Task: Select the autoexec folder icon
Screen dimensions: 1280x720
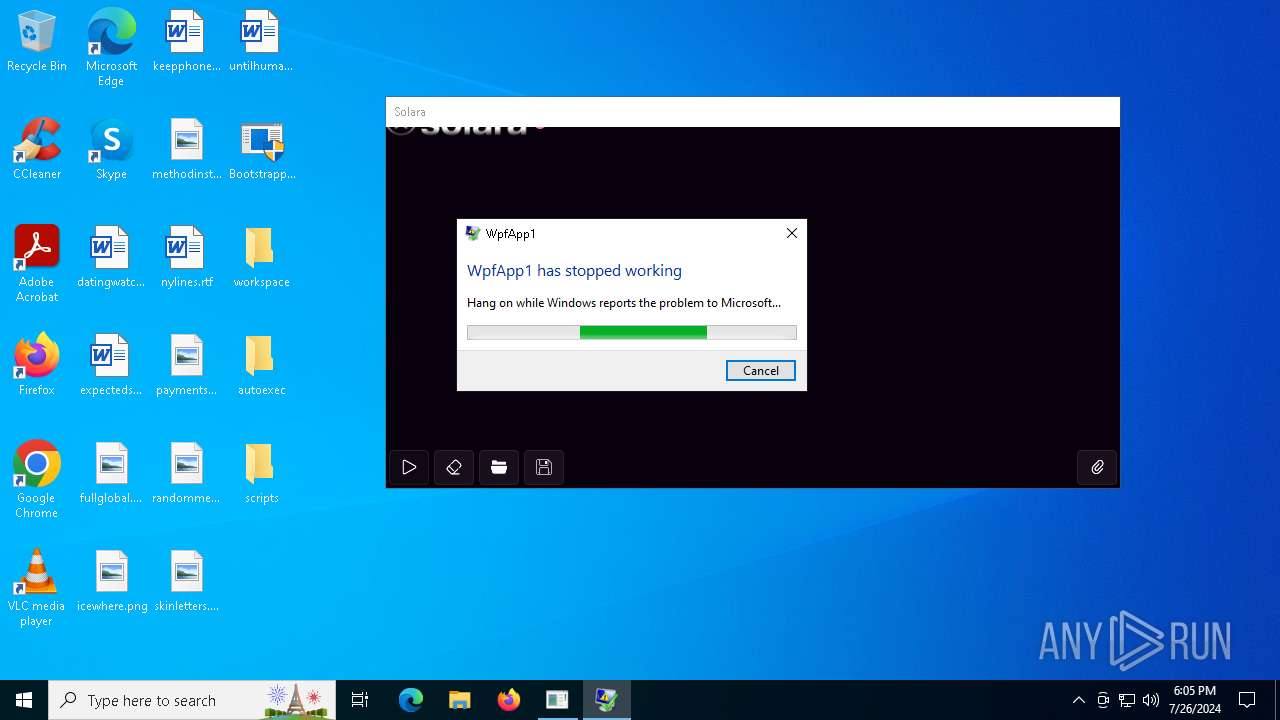Action: [261, 366]
